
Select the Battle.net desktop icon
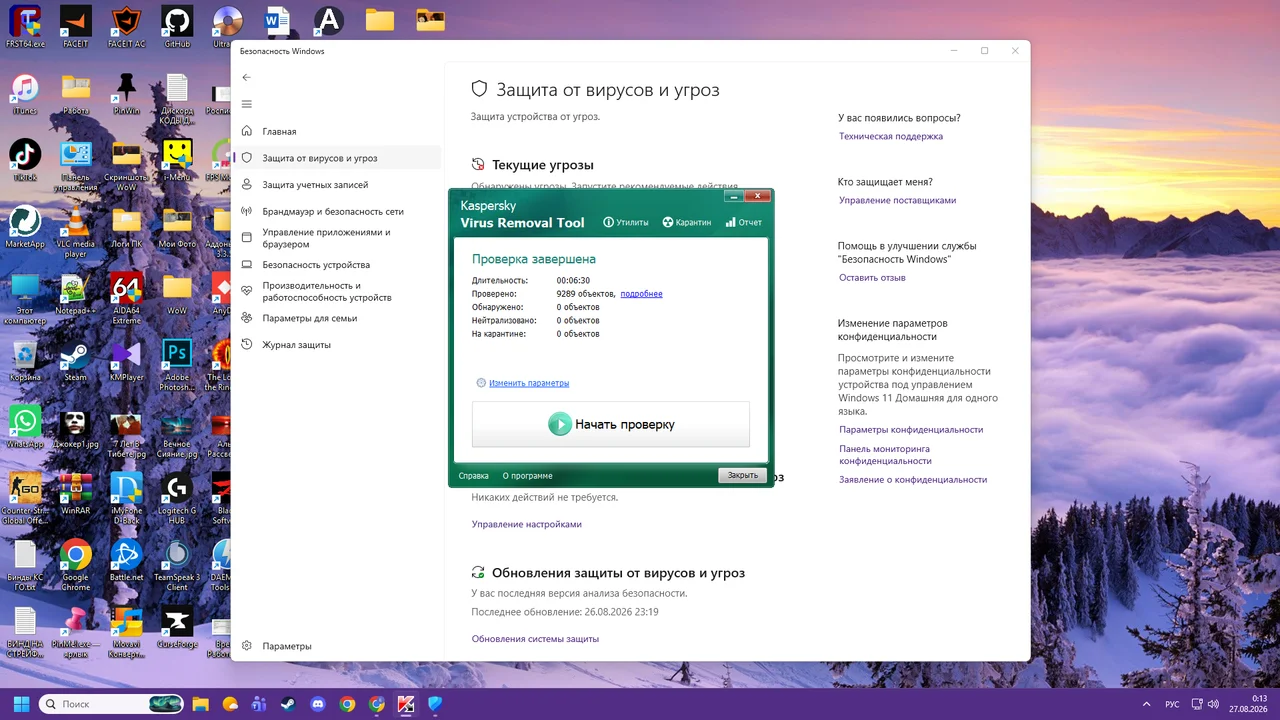point(127,560)
